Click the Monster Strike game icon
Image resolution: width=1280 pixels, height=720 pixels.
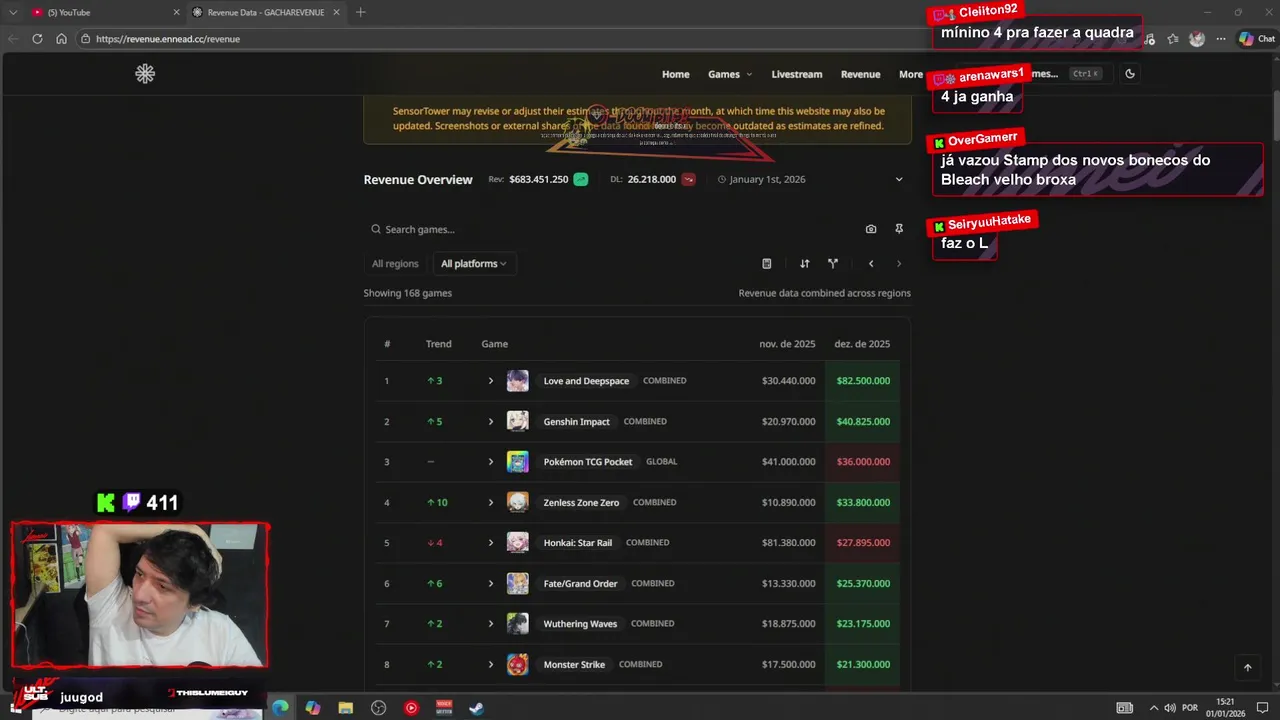point(517,665)
